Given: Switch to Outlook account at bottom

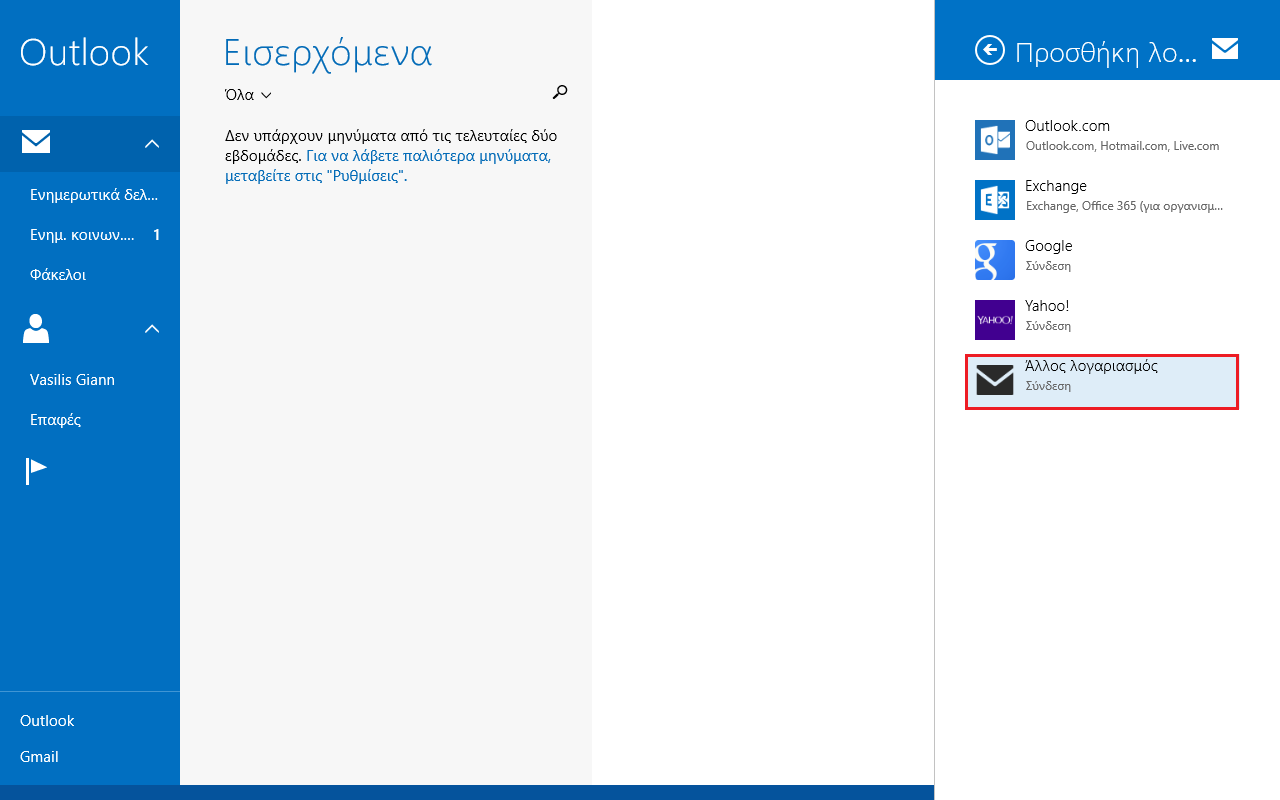Looking at the screenshot, I should 47,721.
